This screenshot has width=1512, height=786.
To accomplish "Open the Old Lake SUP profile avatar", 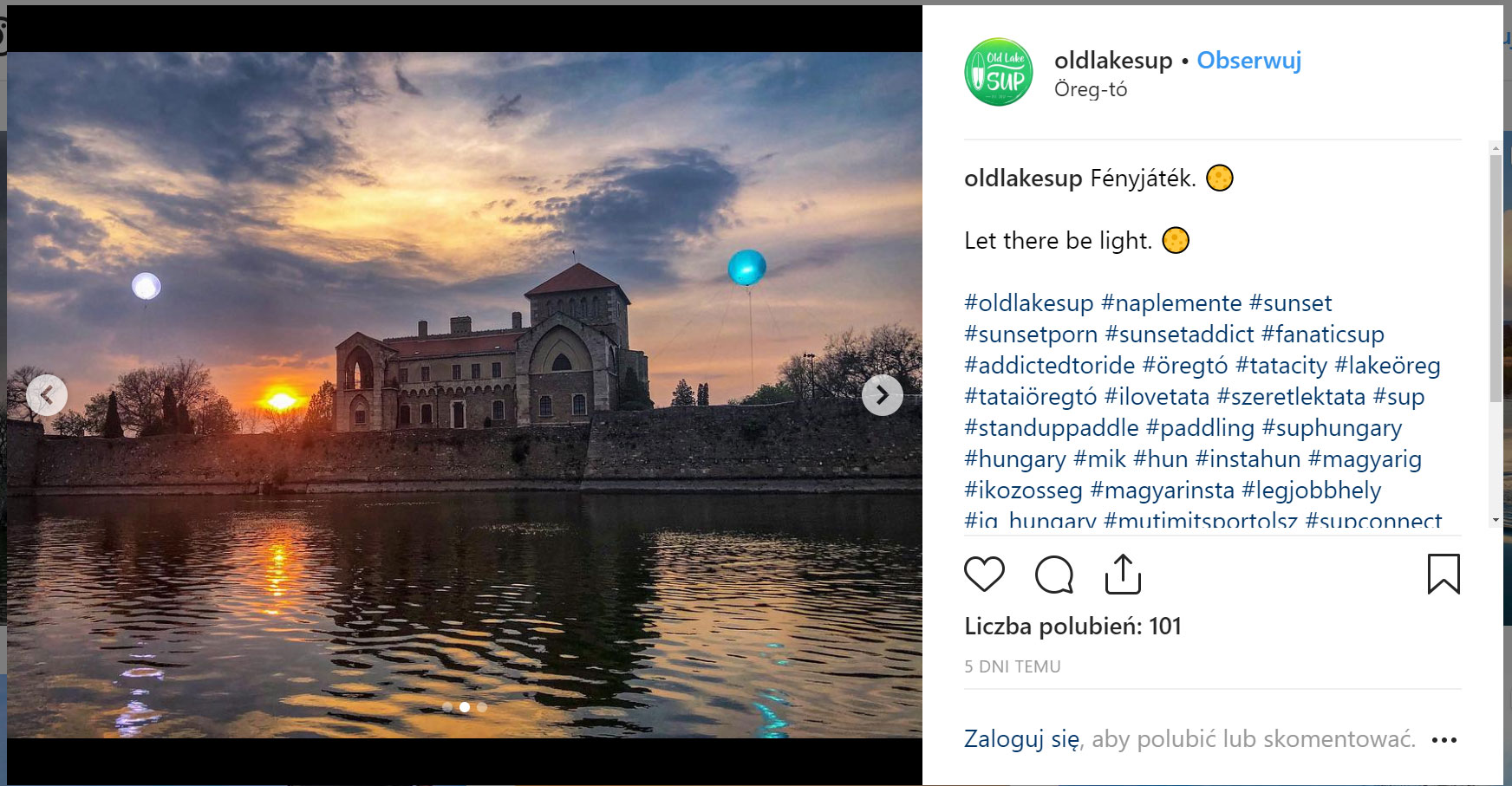I will pos(999,72).
